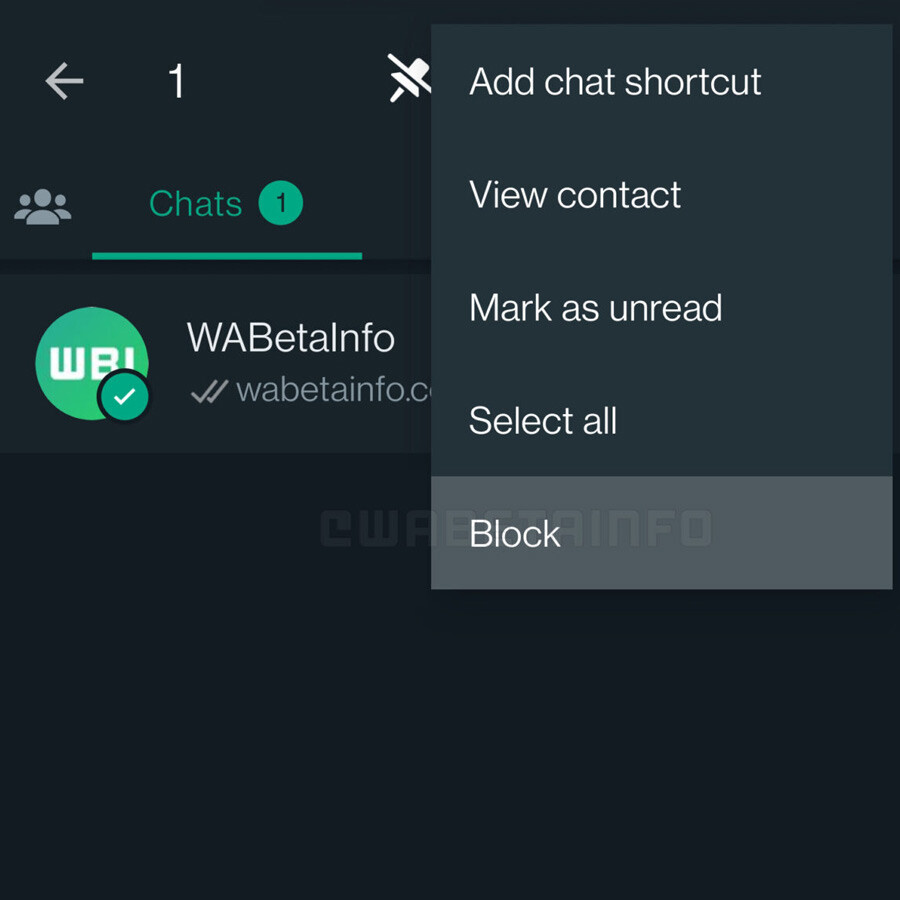
Task: Choose Select all in overflow menu
Action: 542,421
